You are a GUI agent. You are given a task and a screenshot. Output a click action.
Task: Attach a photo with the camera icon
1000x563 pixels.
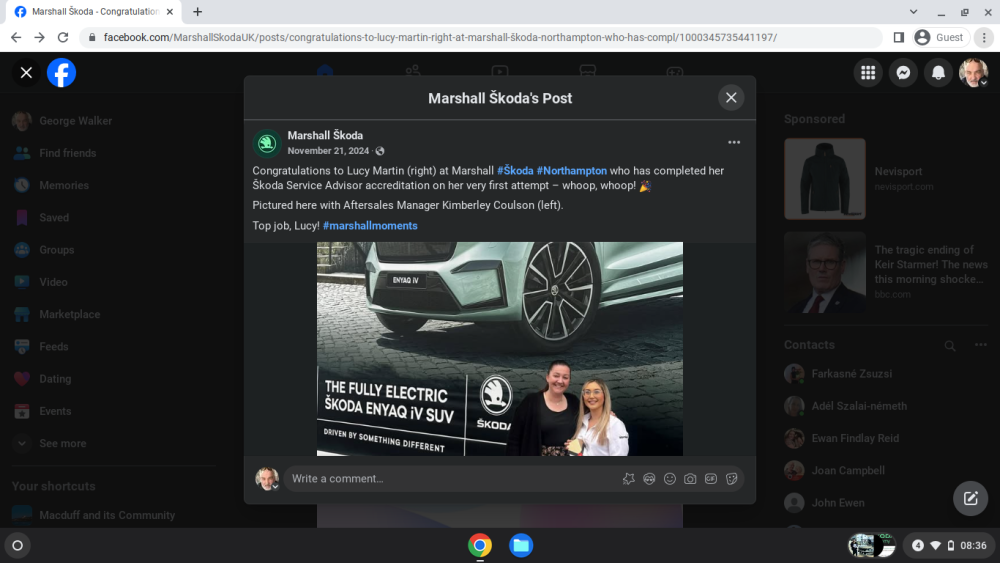[x=690, y=479]
